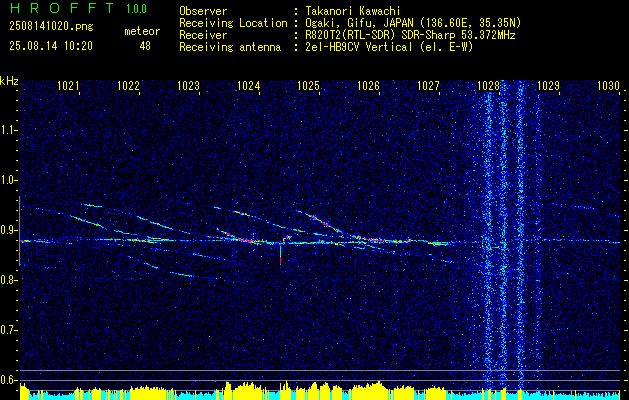This screenshot has height=400, width=629.
Task: Click the version number 1.0.0
Action: [x=136, y=8]
